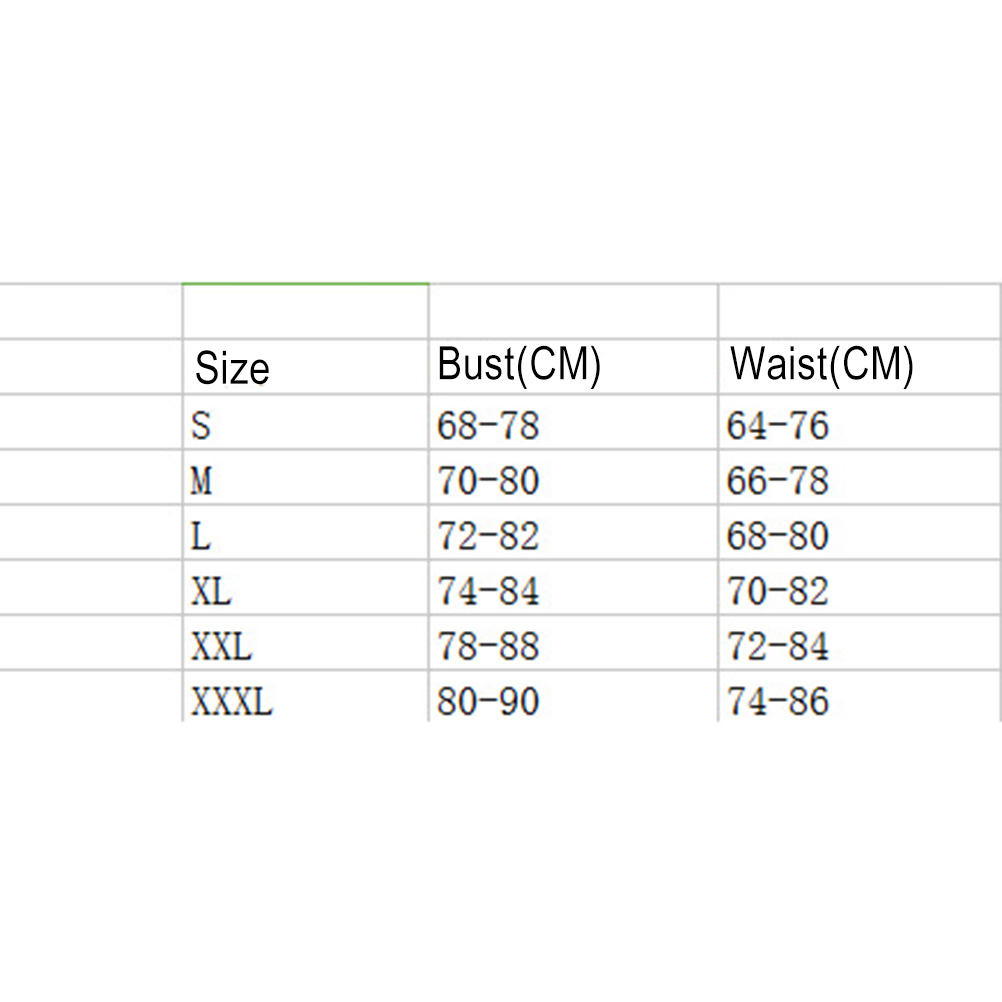This screenshot has width=1002, height=1002.
Task: Select the XL size cell
Action: [211, 592]
